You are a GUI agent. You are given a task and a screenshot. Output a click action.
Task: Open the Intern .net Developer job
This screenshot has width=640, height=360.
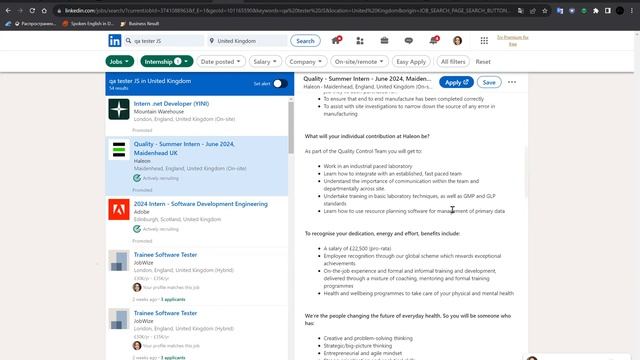pyautogui.click(x=171, y=104)
